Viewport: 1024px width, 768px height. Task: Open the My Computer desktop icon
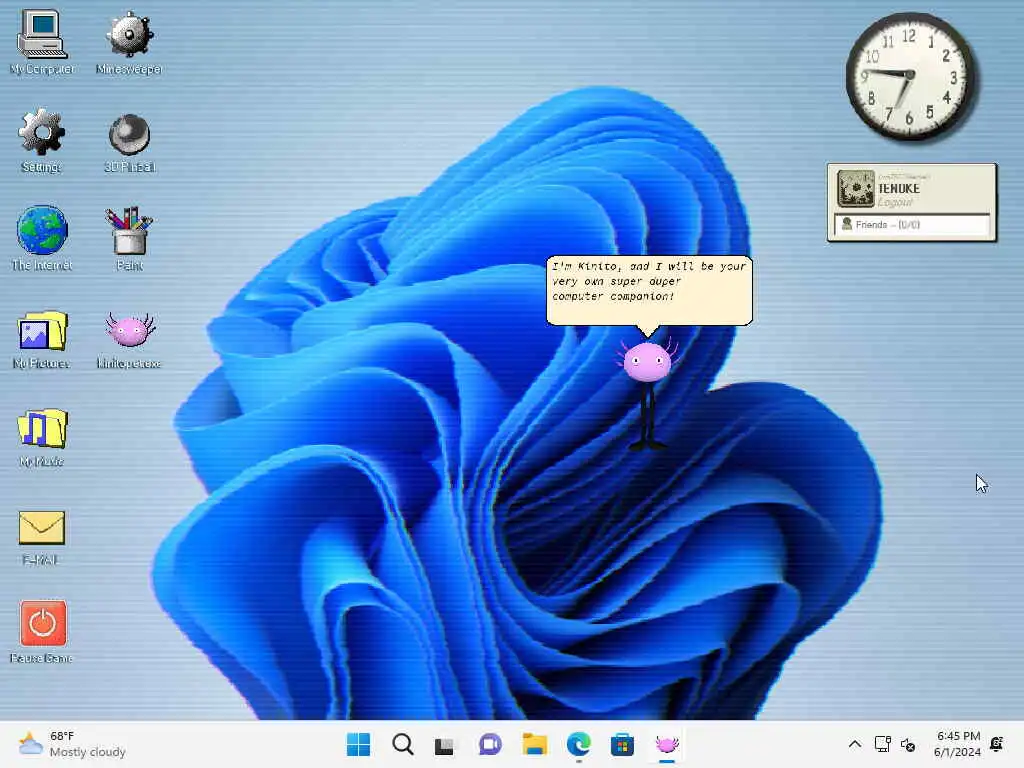point(42,43)
